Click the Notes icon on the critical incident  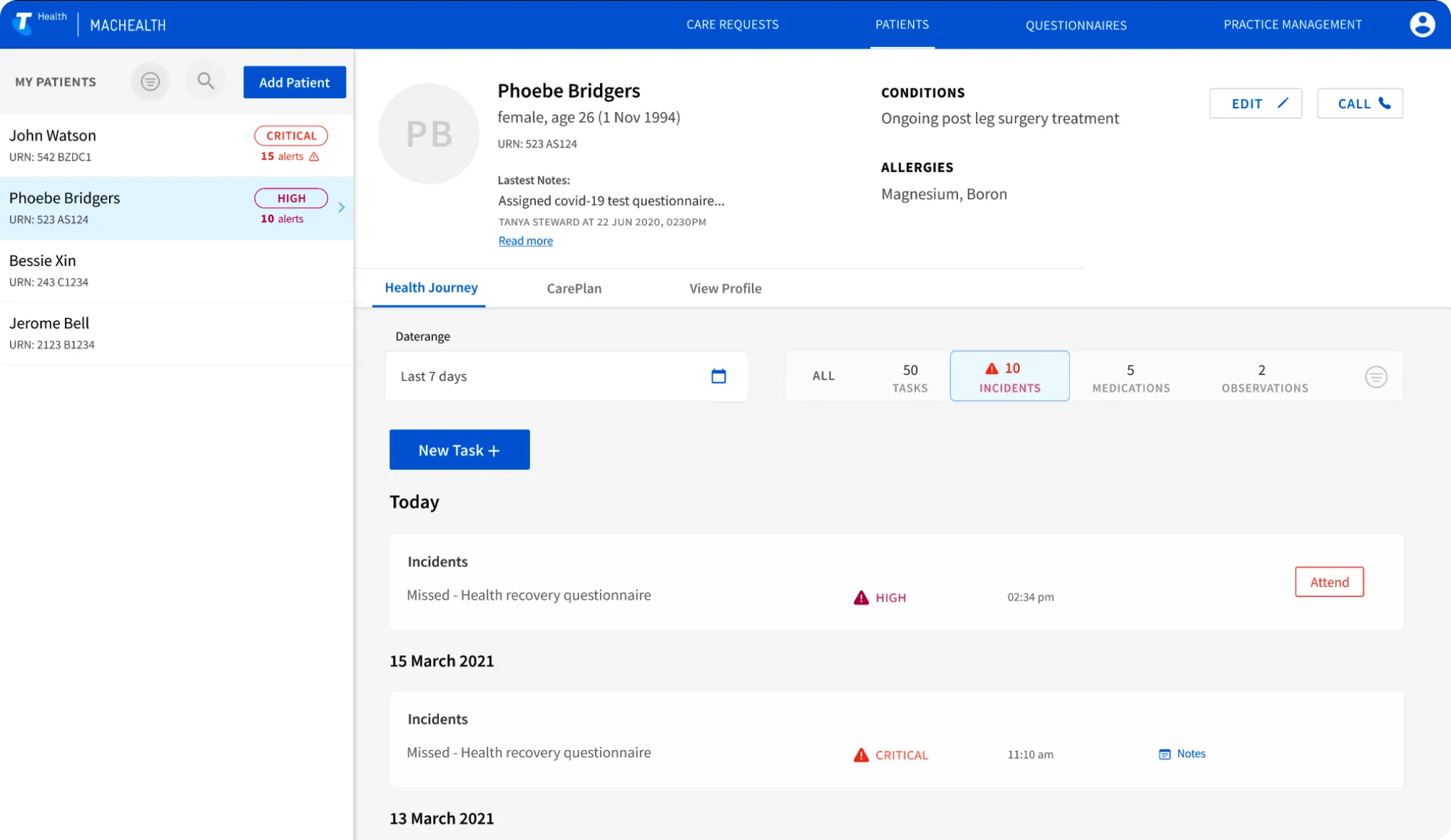click(x=1165, y=754)
